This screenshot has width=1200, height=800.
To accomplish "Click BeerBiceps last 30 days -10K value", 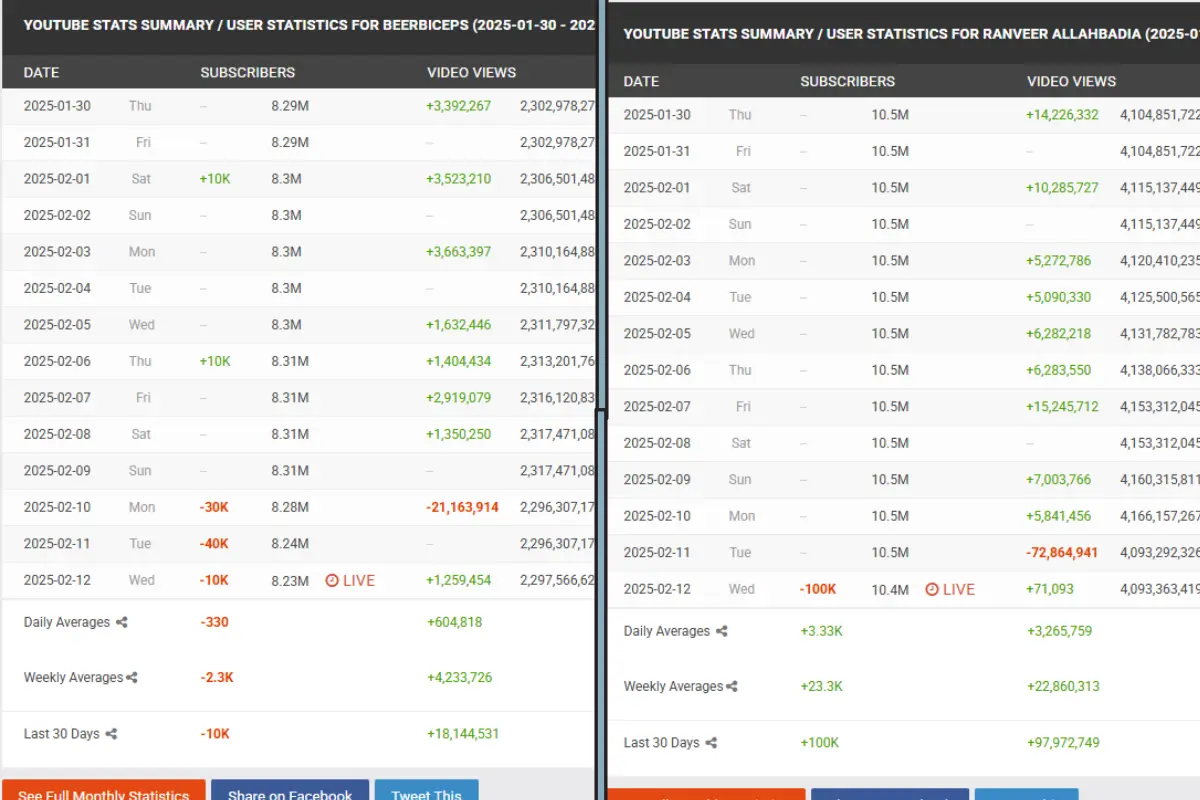I will click(214, 734).
